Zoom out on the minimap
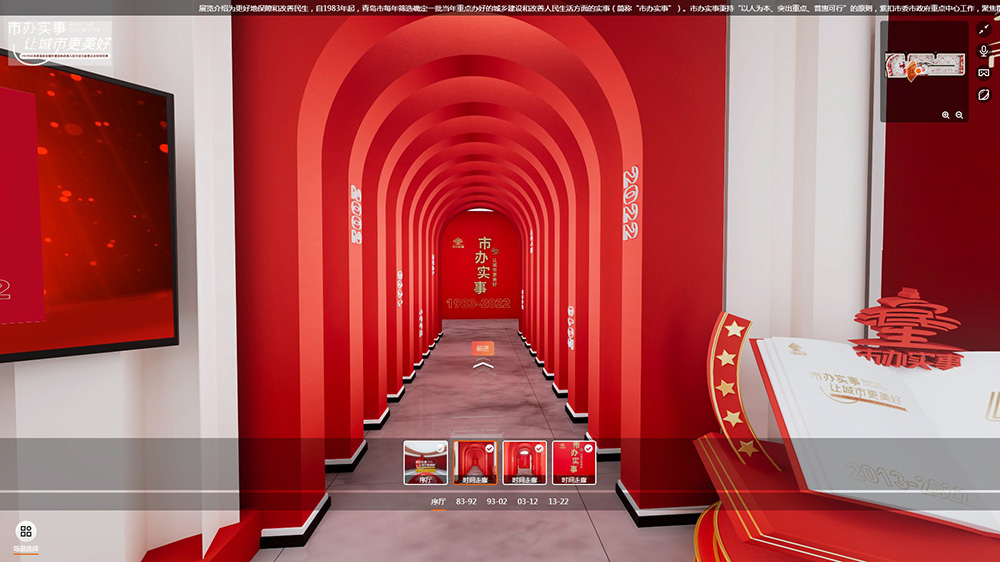 coord(960,115)
